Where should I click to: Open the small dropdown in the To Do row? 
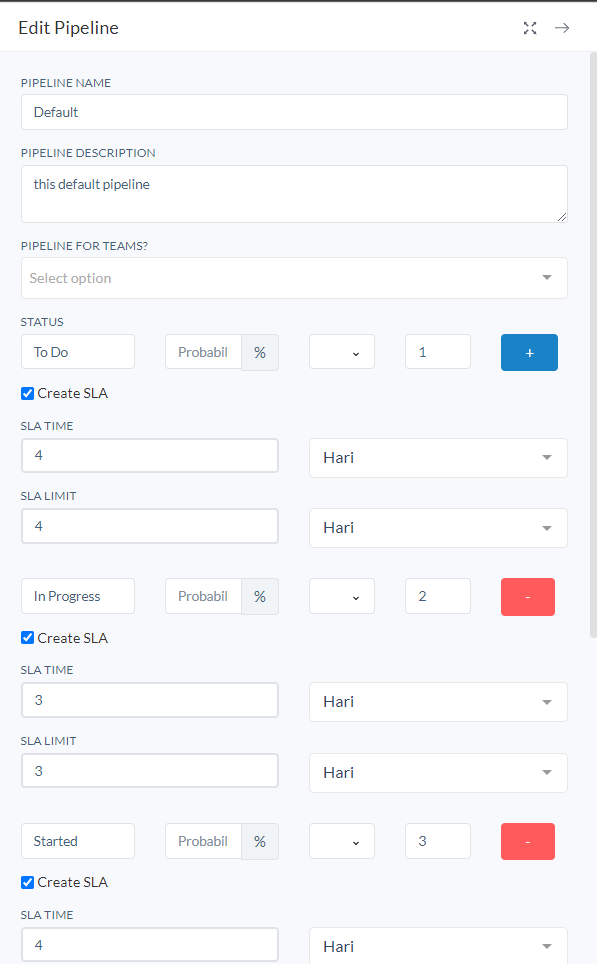click(342, 352)
